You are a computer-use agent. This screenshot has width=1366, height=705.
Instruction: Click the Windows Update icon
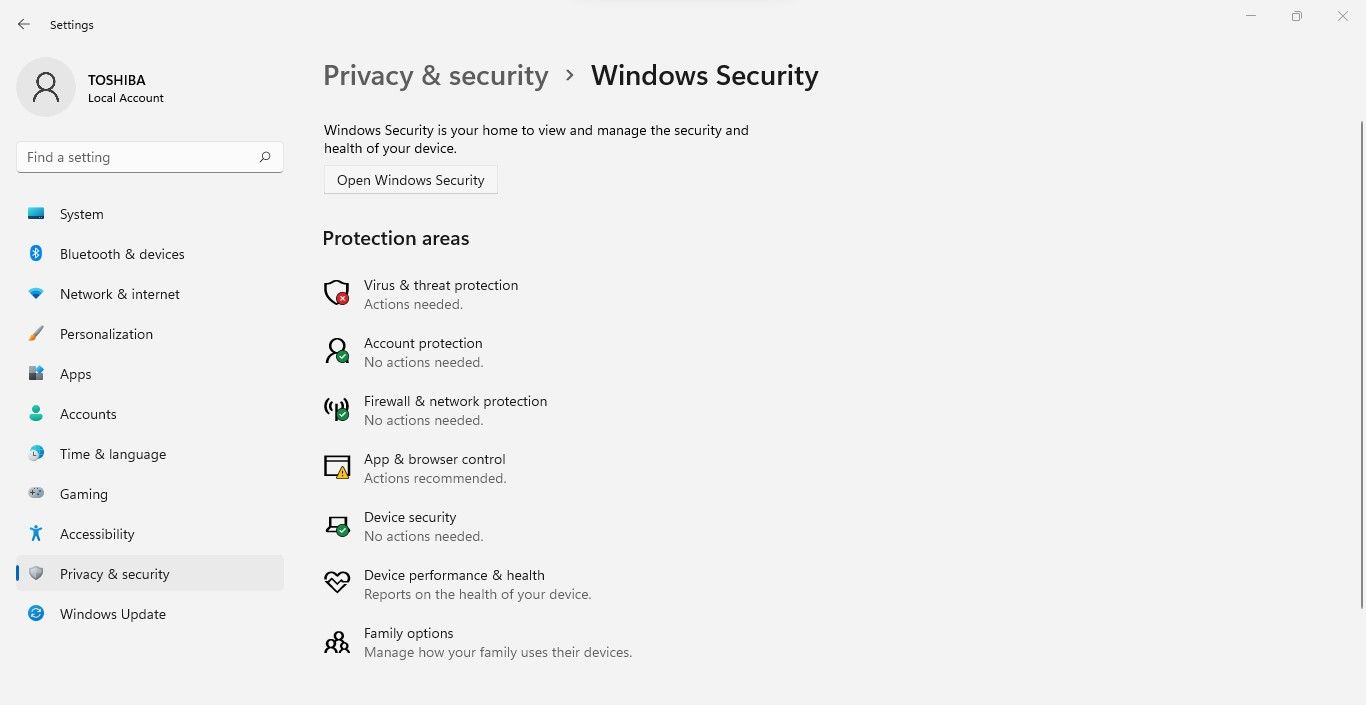pos(36,614)
